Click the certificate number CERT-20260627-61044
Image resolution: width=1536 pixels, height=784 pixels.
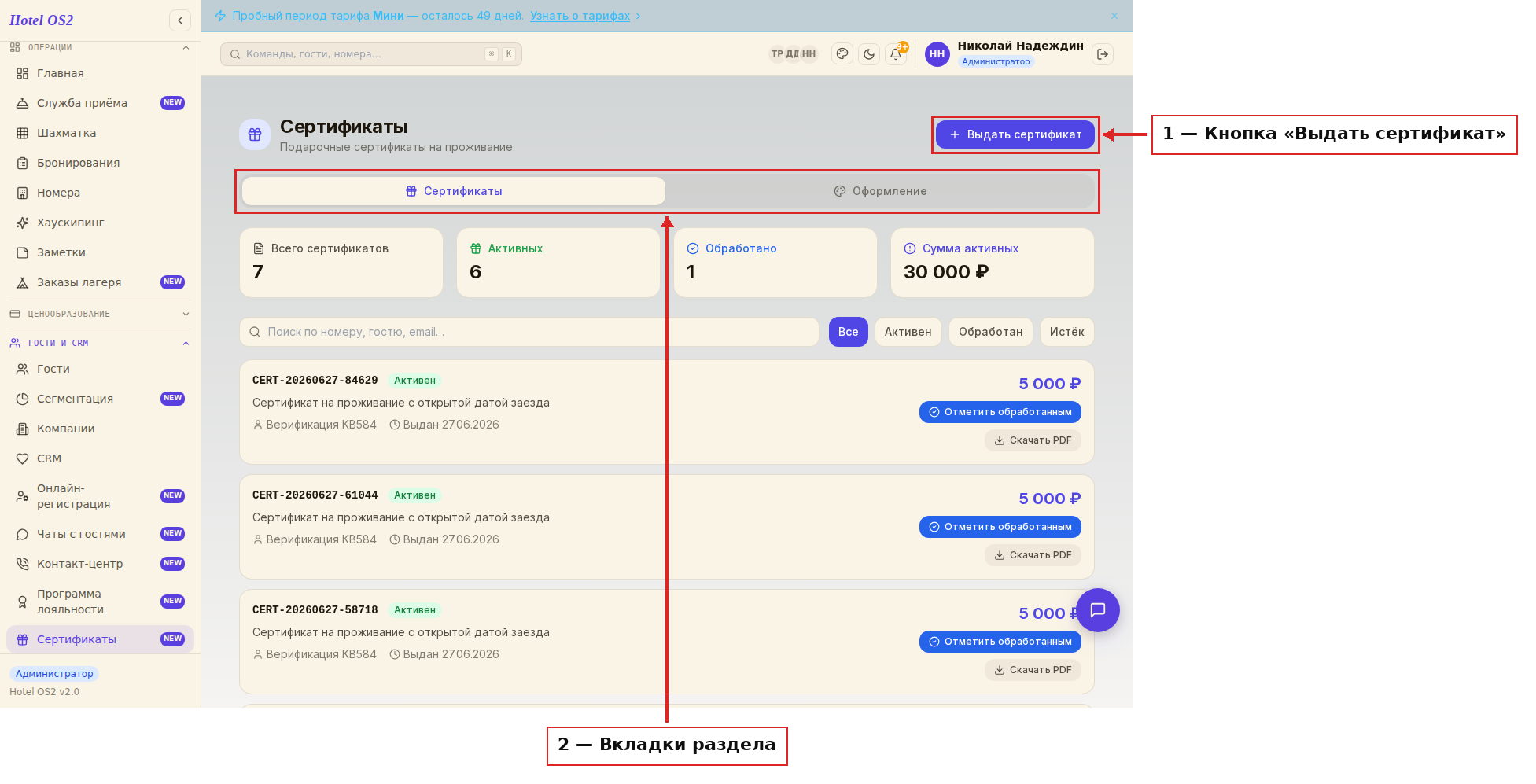pos(315,495)
